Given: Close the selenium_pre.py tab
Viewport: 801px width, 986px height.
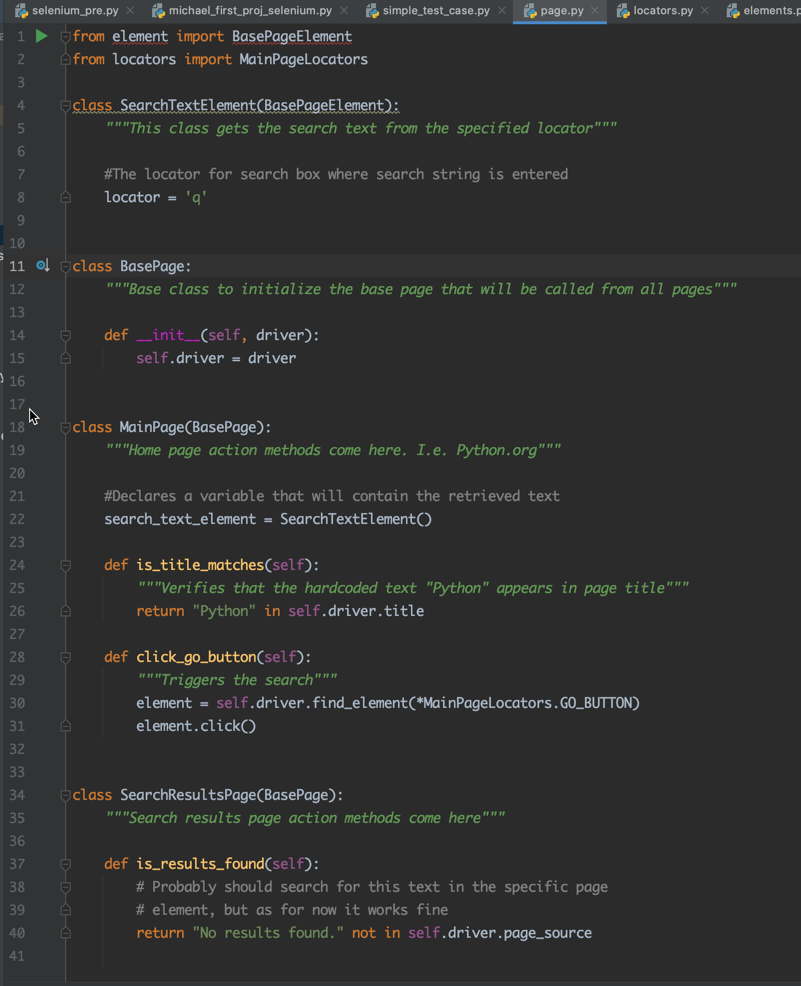Looking at the screenshot, I should click(130, 11).
